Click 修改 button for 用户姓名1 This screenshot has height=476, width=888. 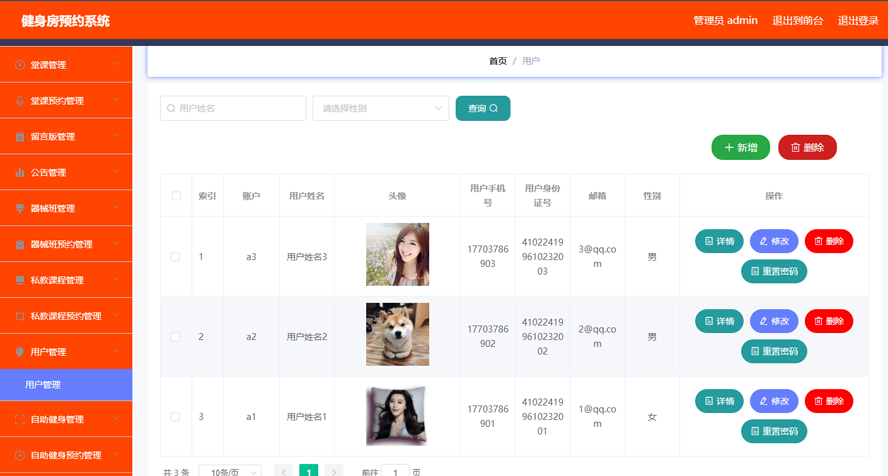774,401
